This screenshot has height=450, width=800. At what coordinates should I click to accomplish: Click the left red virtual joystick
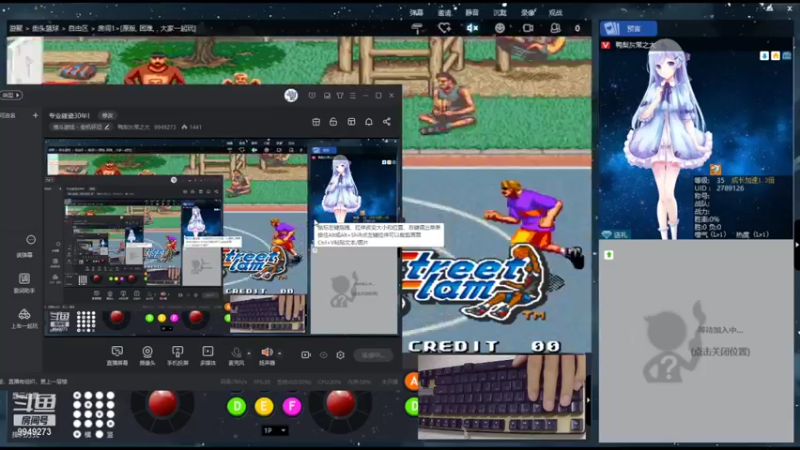(x=162, y=404)
